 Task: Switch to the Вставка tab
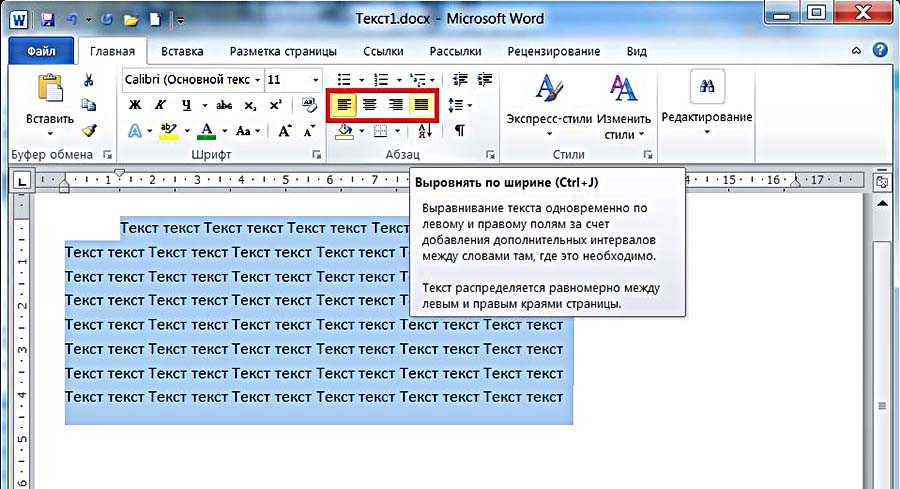181,51
